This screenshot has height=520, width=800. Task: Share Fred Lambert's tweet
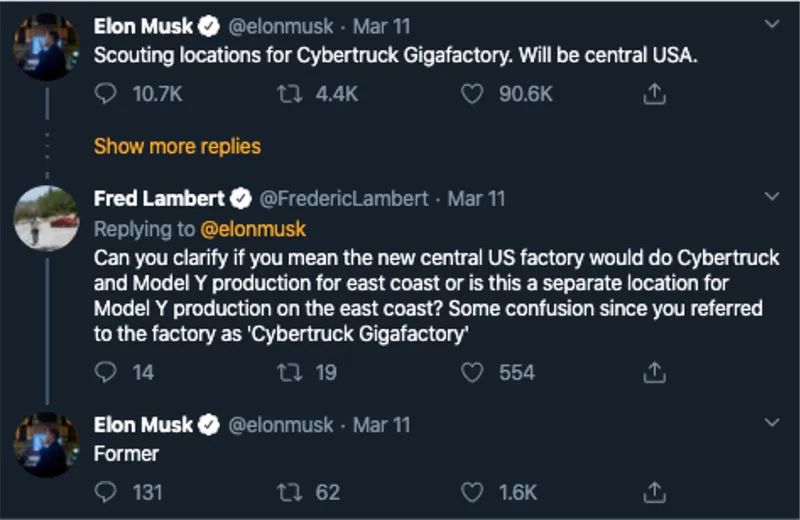[x=653, y=373]
